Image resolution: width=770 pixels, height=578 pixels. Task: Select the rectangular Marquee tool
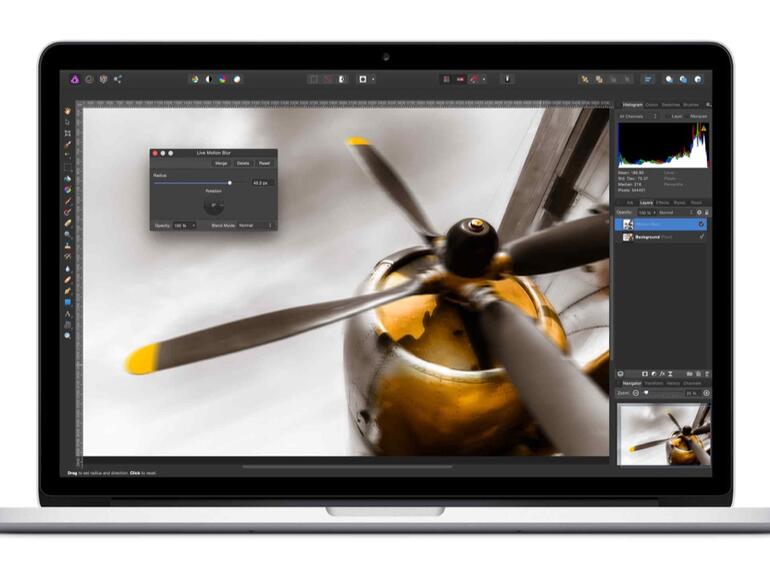coord(68,167)
